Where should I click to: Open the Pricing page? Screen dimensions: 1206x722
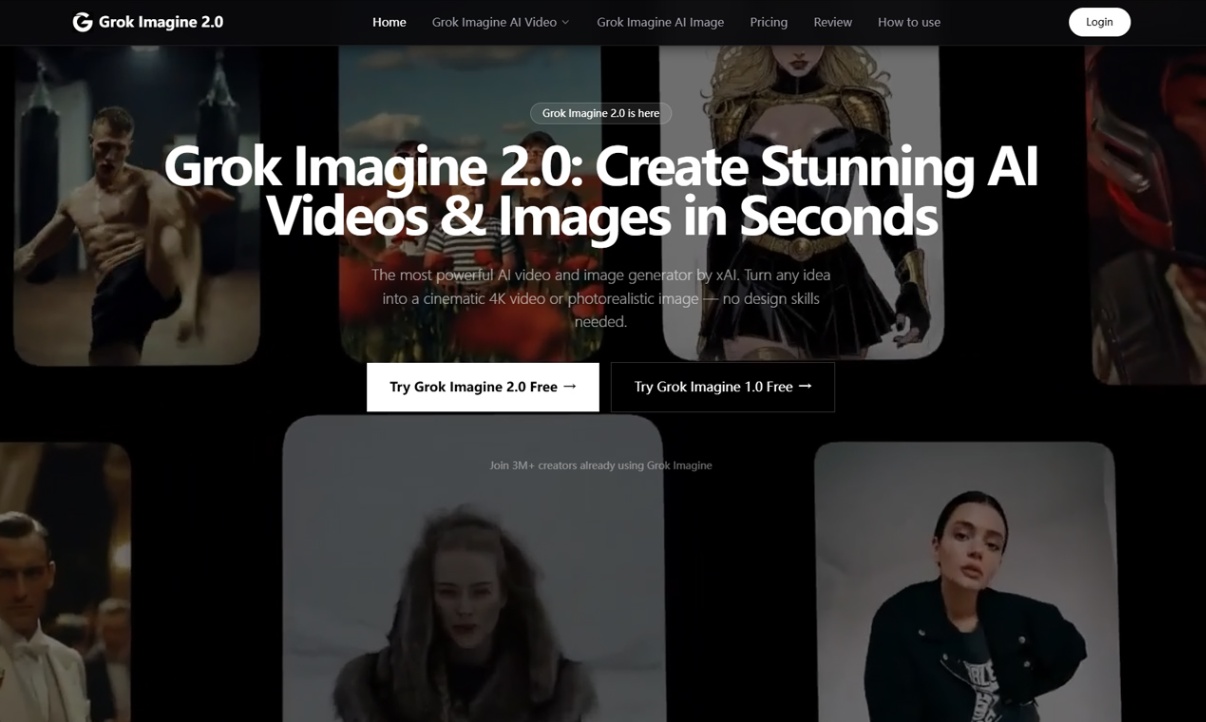(768, 21)
